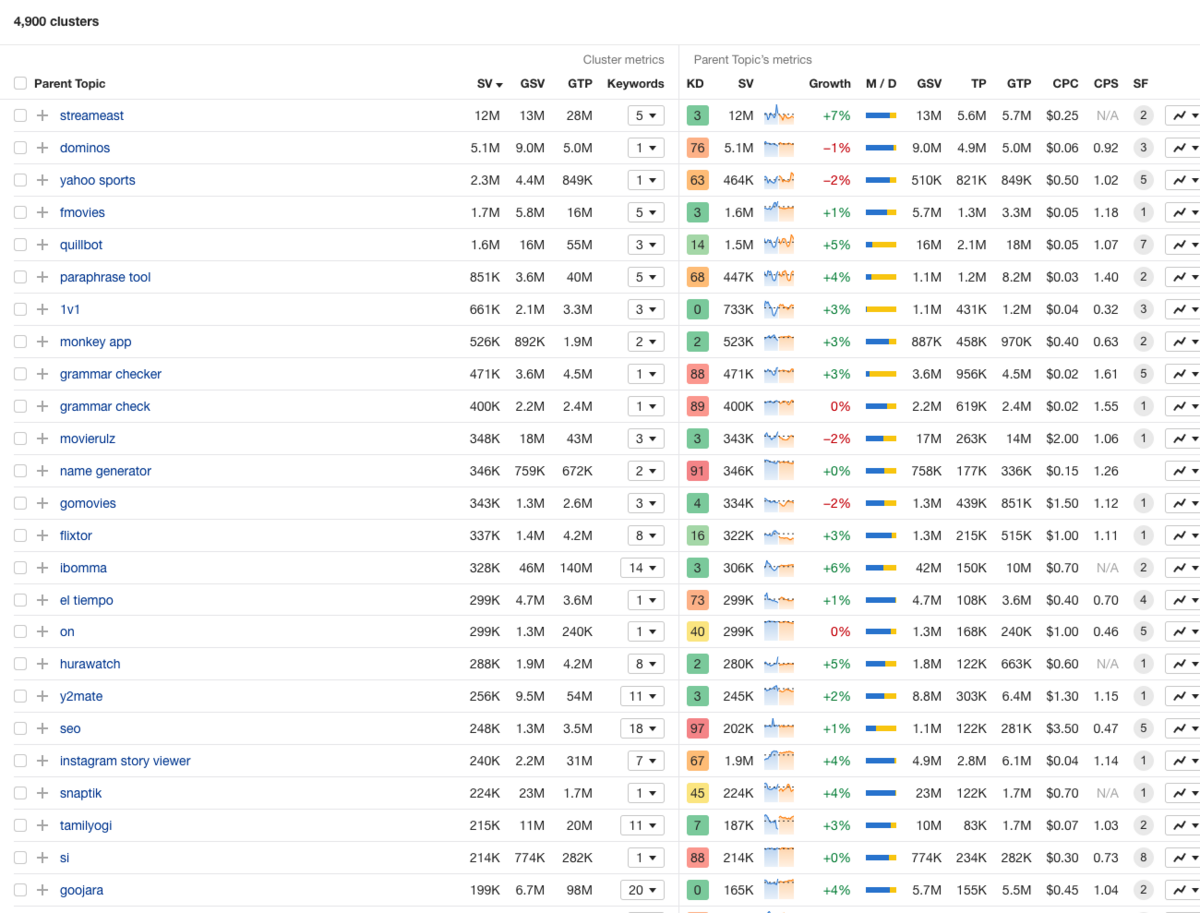Open the instagram story viewer link
Viewport: 1200px width, 913px height.
tap(125, 761)
